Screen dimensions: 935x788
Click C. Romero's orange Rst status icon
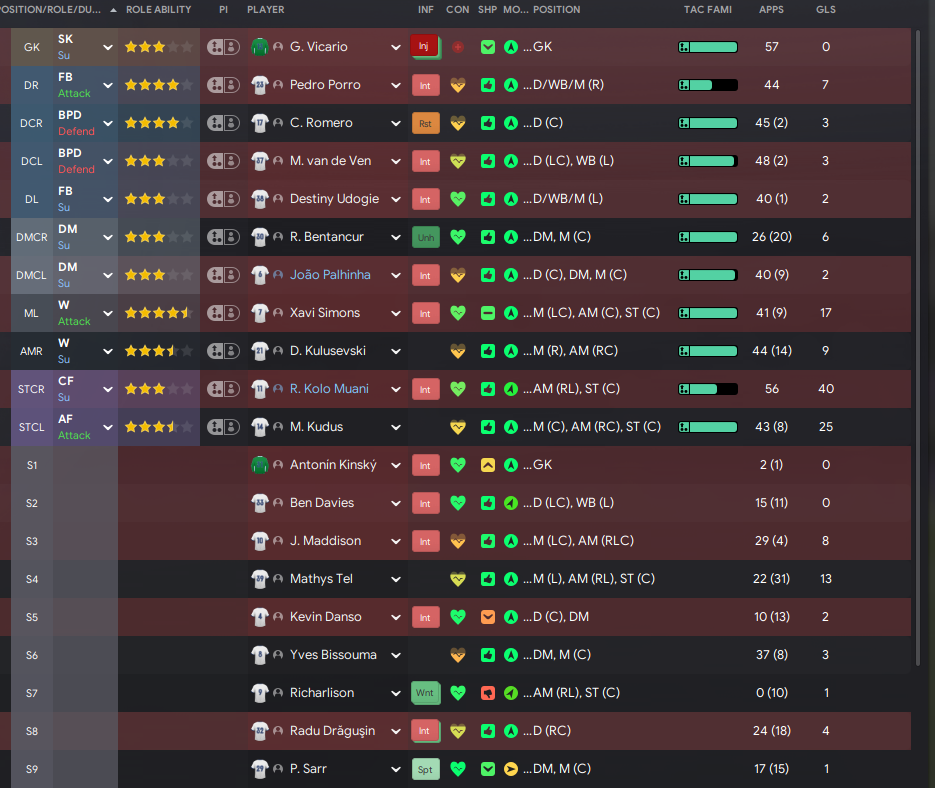pos(425,123)
